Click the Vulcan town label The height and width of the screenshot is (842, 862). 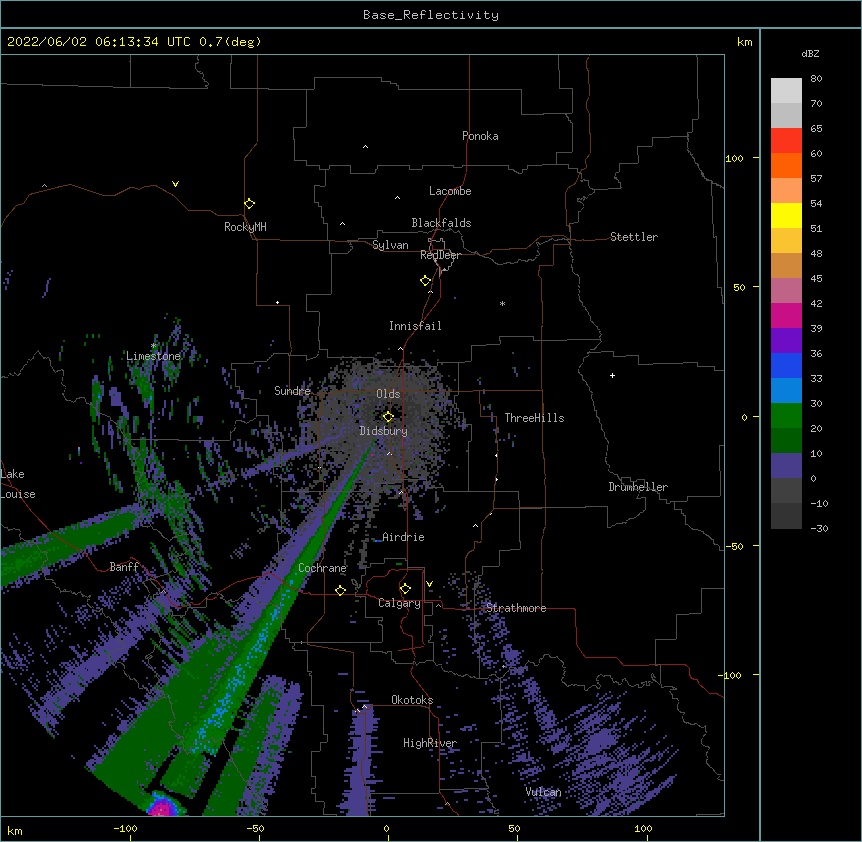point(543,792)
